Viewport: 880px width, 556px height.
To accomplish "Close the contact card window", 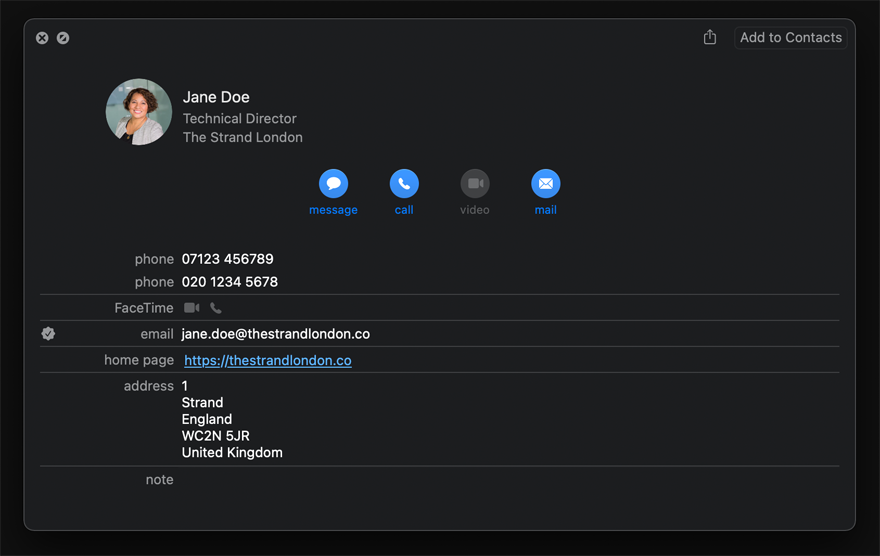I will (42, 38).
